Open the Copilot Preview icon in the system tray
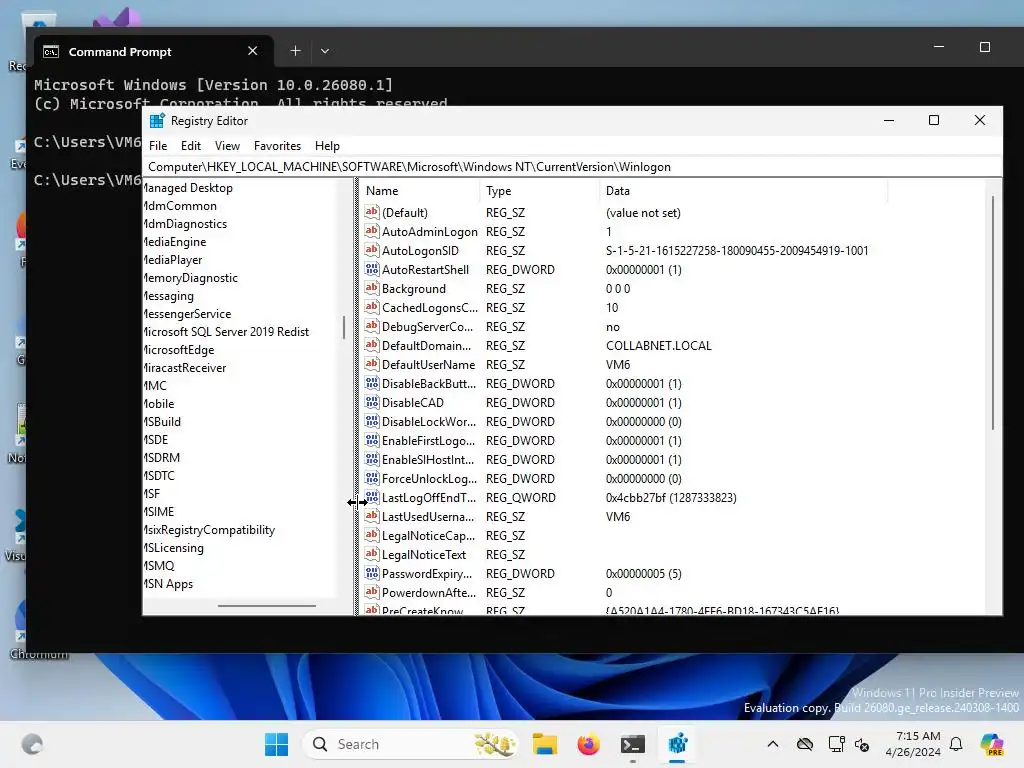The image size is (1024, 768). [991, 744]
